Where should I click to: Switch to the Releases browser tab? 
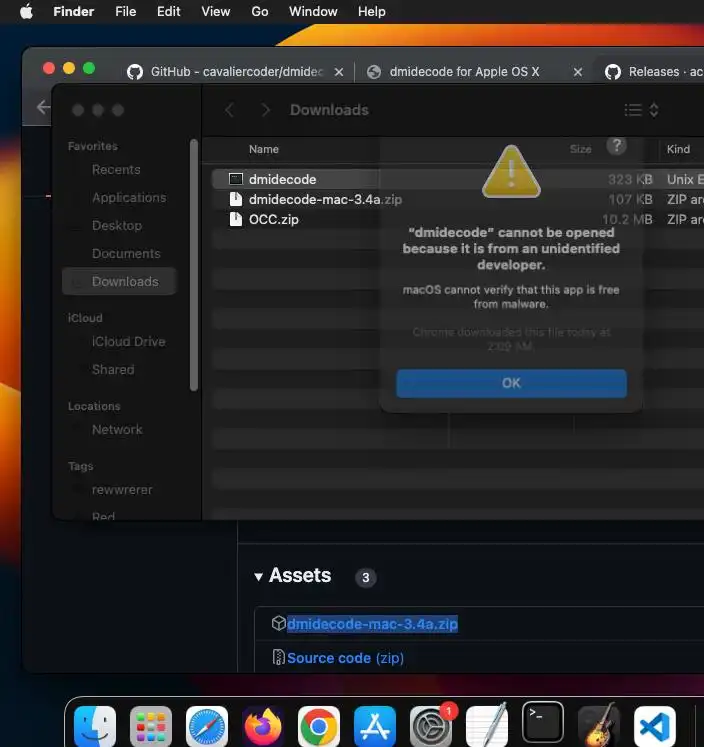pyautogui.click(x=655, y=72)
